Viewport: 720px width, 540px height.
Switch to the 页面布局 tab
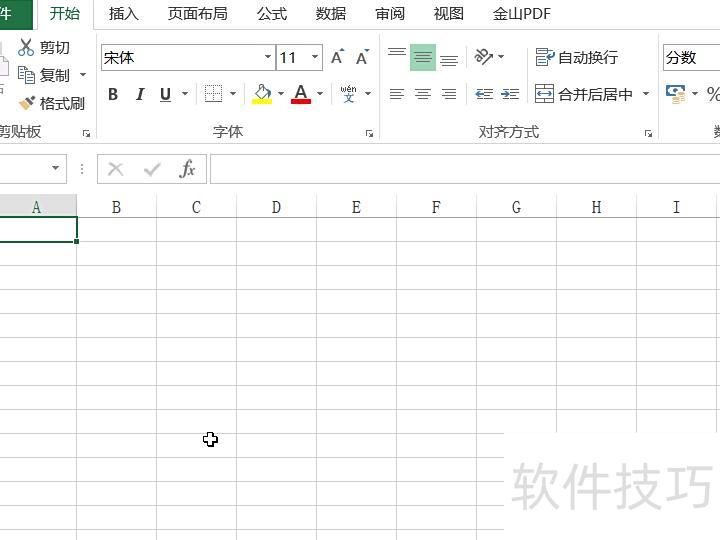[x=197, y=14]
